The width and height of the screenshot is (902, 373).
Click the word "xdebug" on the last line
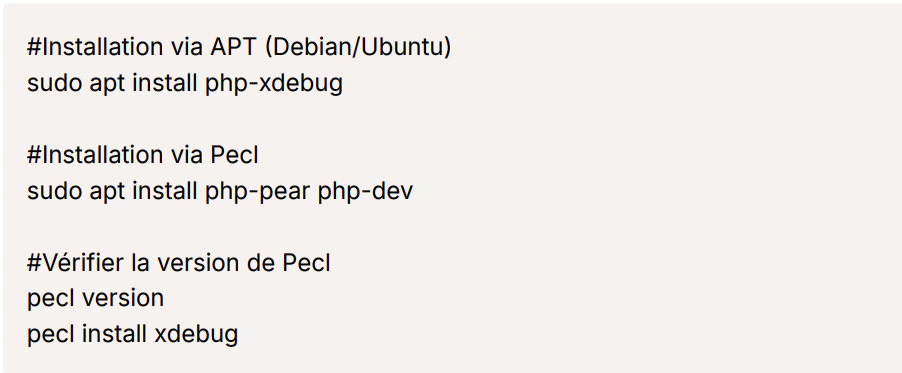196,335
